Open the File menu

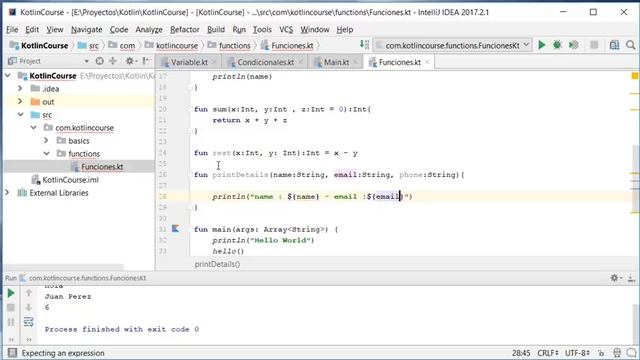tap(12, 29)
